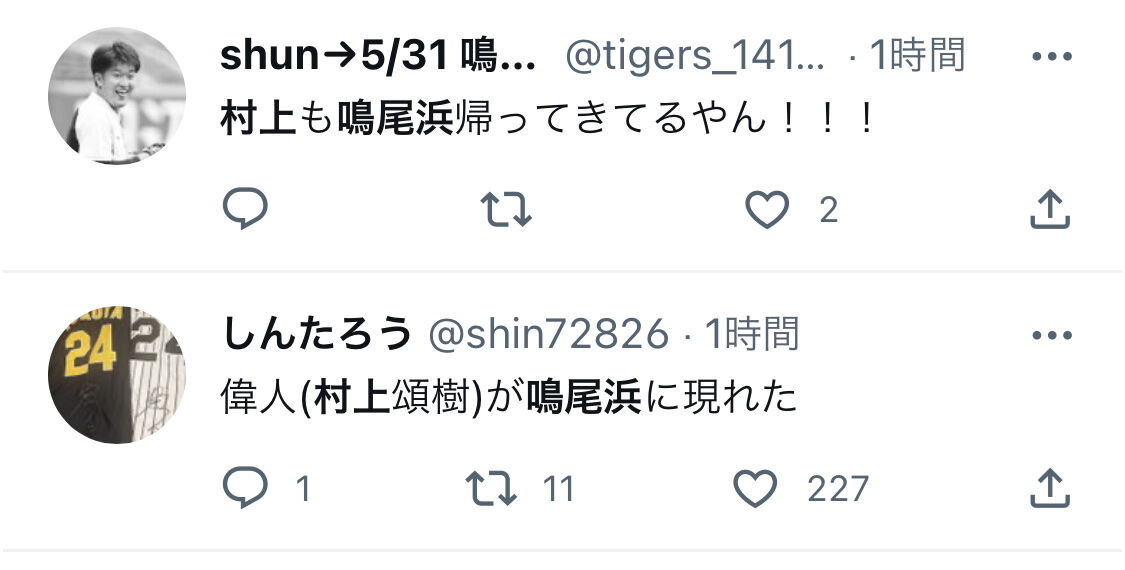
Task: Open the shun→5/31 display name
Action: point(377,56)
